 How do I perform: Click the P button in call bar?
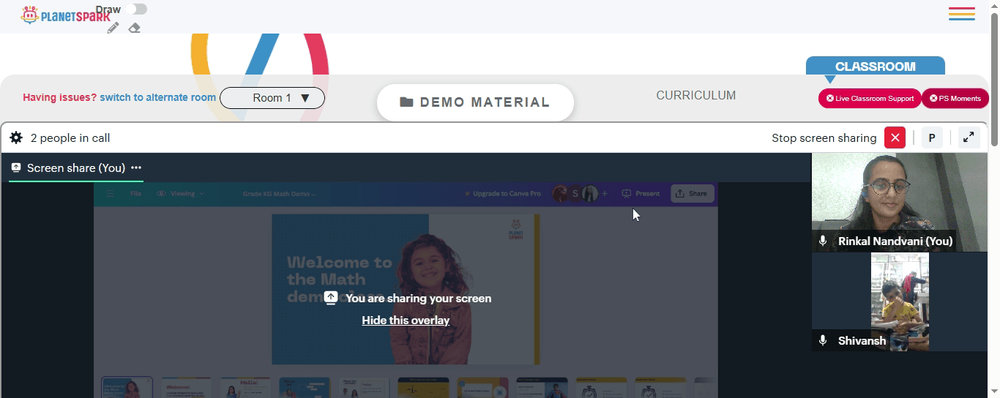[932, 138]
